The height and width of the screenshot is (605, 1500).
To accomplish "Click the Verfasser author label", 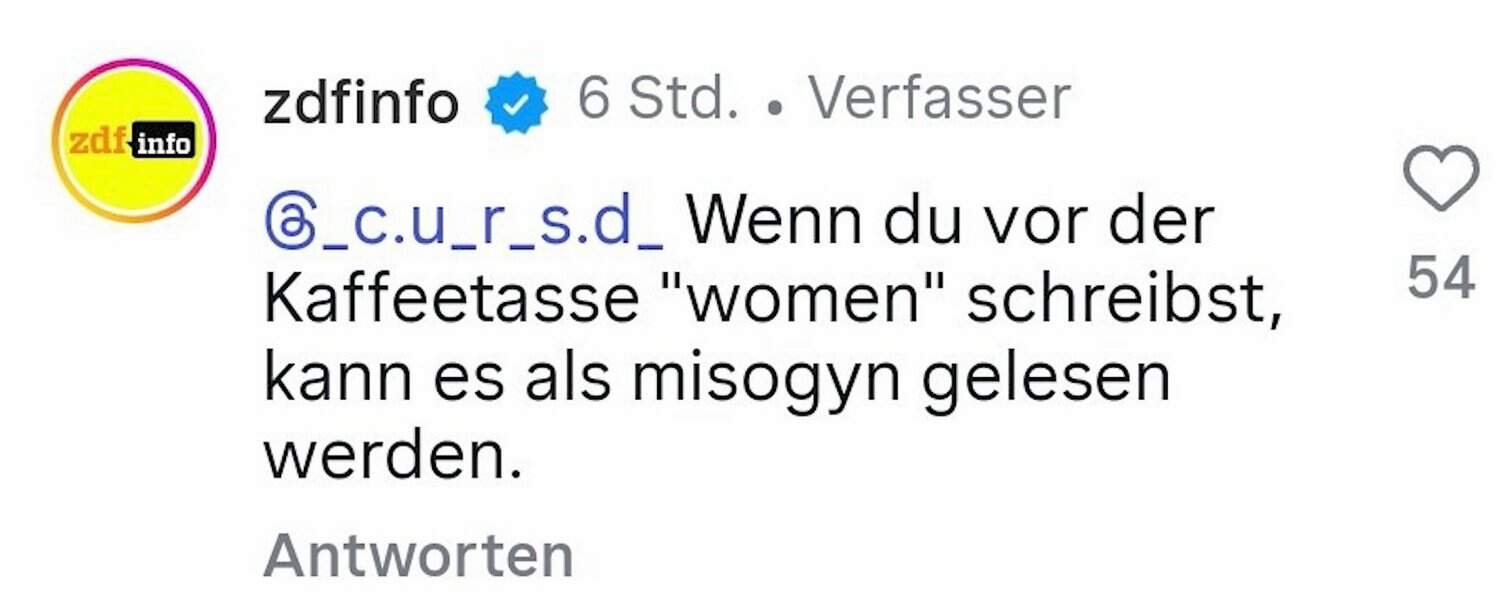I will (x=939, y=100).
